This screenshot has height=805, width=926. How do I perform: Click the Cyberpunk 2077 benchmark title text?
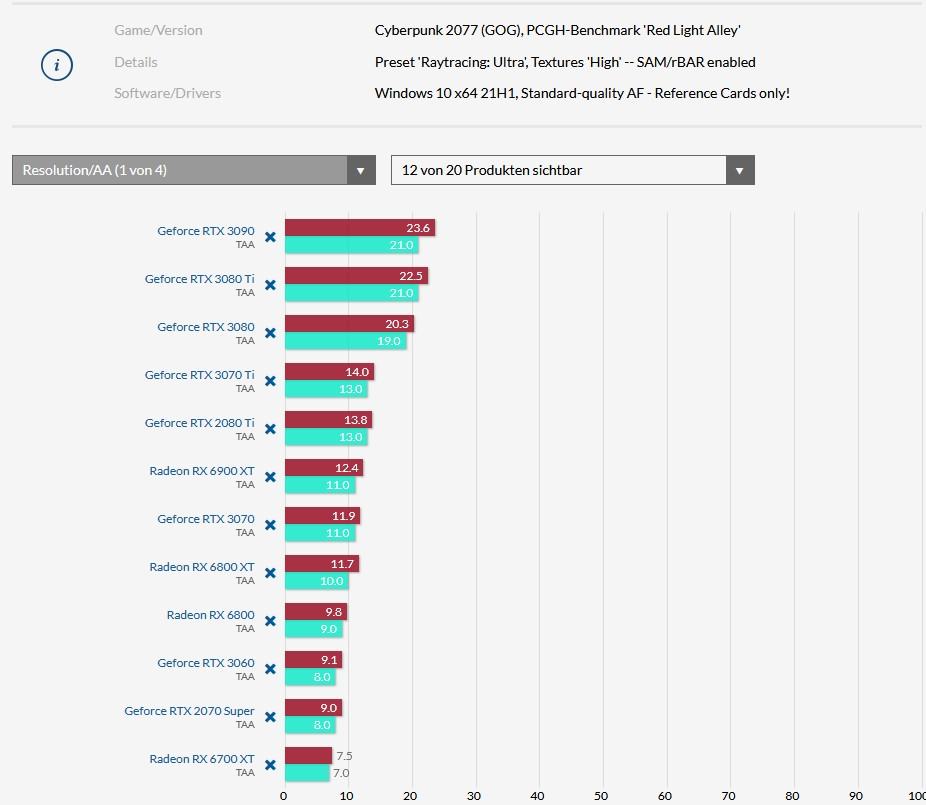[557, 30]
